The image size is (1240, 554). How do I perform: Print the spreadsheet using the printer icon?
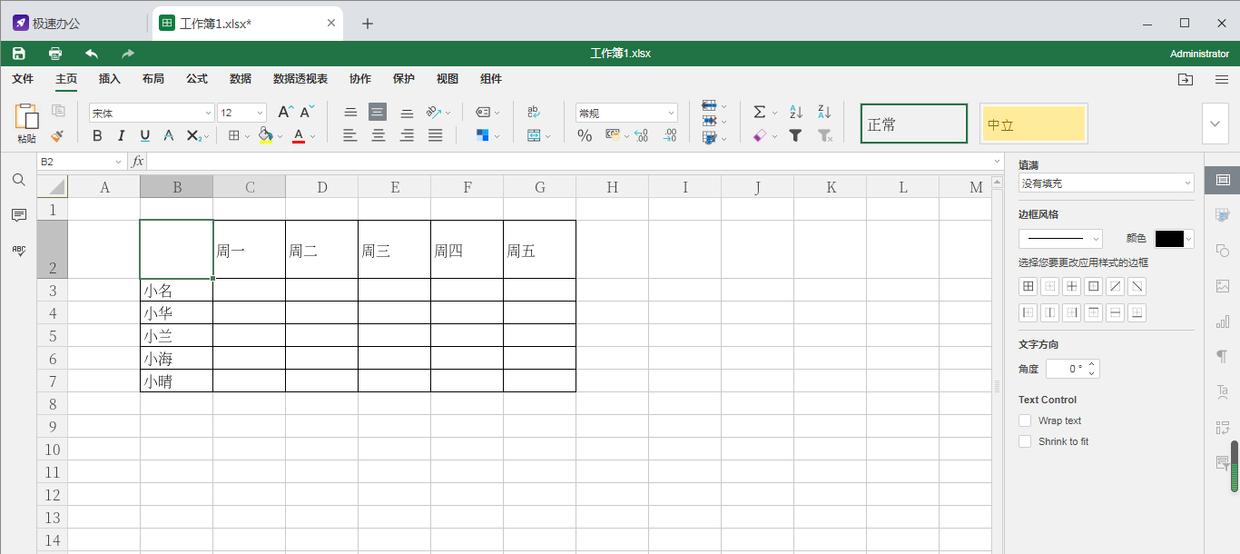[x=55, y=53]
